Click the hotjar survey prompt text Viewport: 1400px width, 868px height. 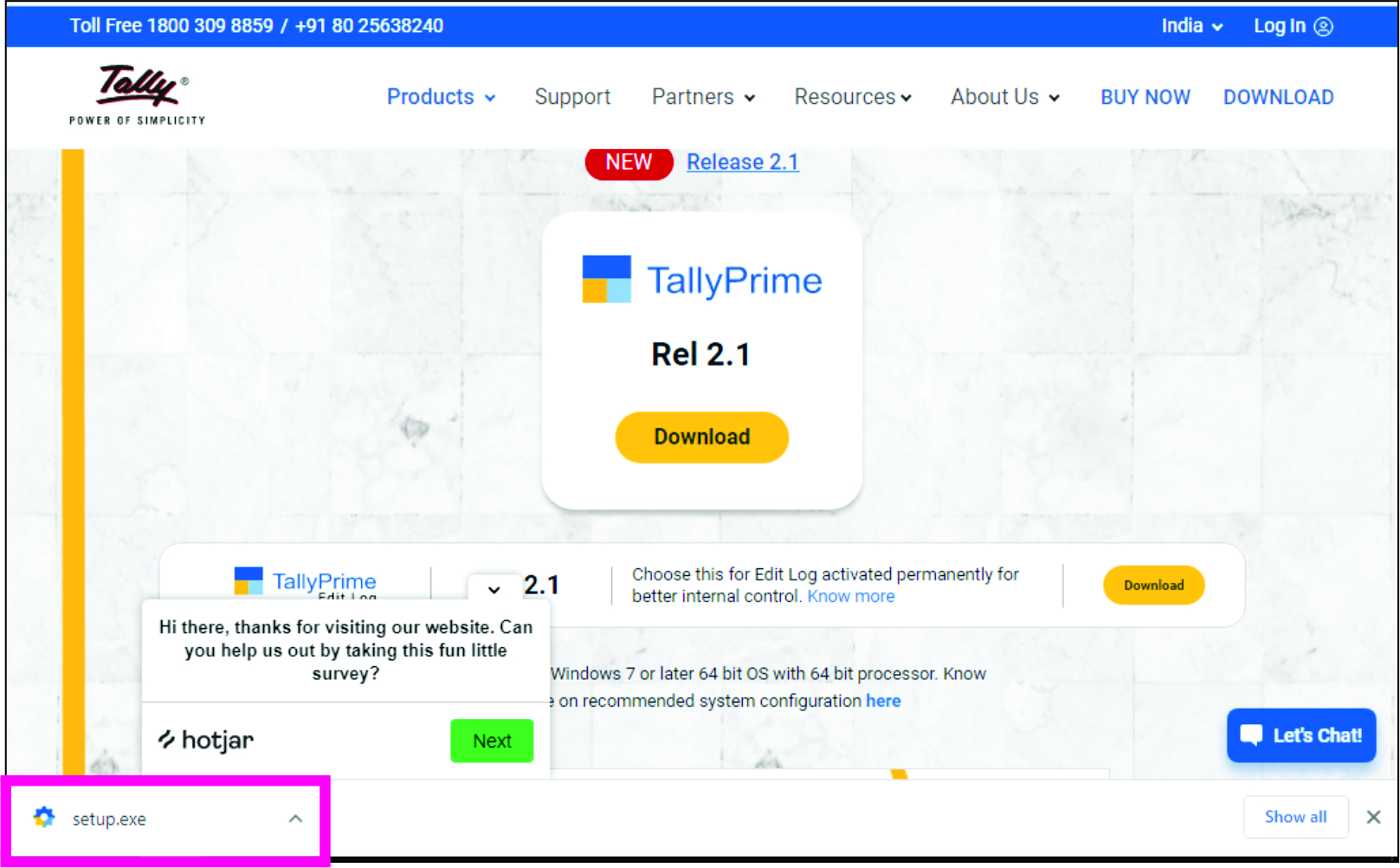tap(345, 651)
